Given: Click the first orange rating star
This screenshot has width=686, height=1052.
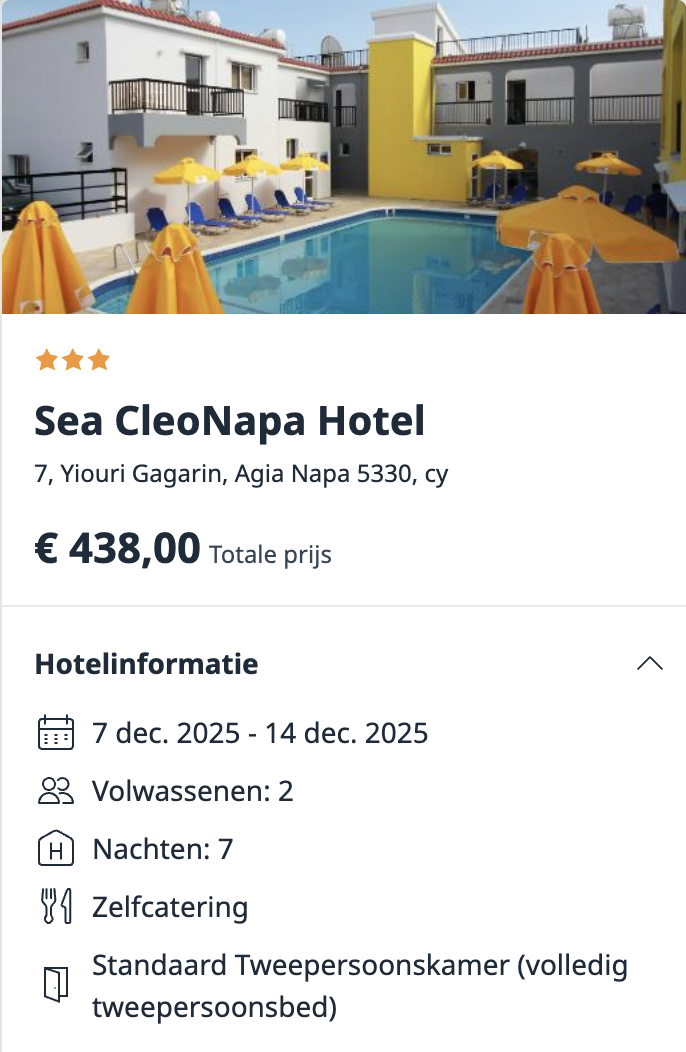Looking at the screenshot, I should tap(47, 361).
